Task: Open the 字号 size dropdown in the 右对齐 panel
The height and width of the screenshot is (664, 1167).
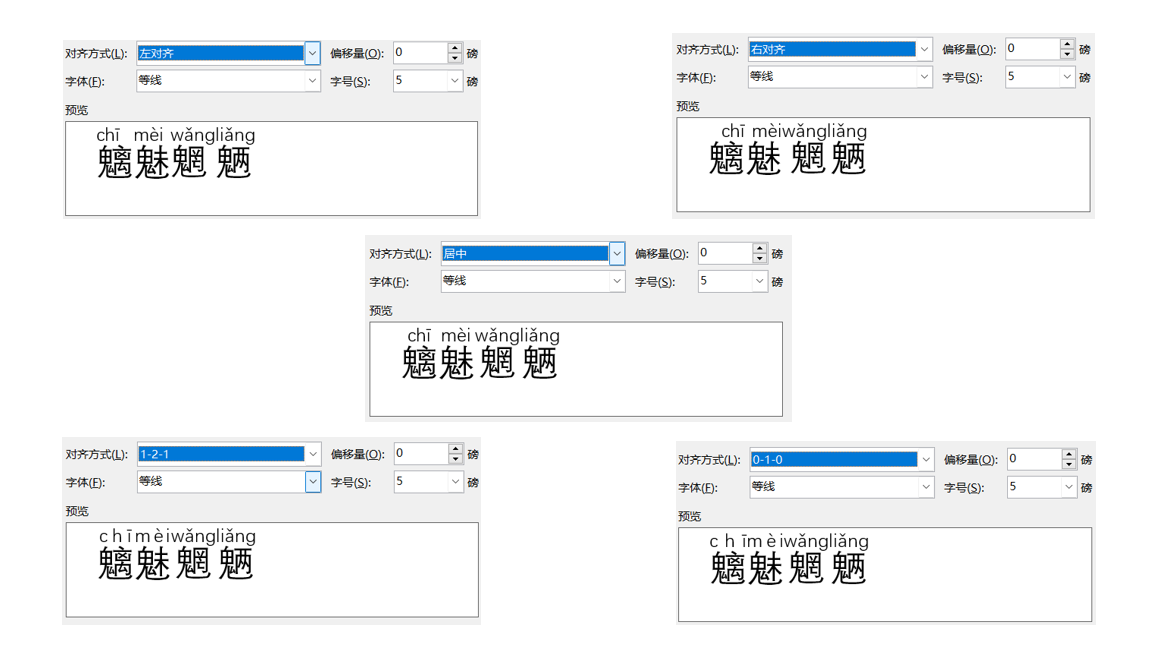Action: pos(1067,77)
